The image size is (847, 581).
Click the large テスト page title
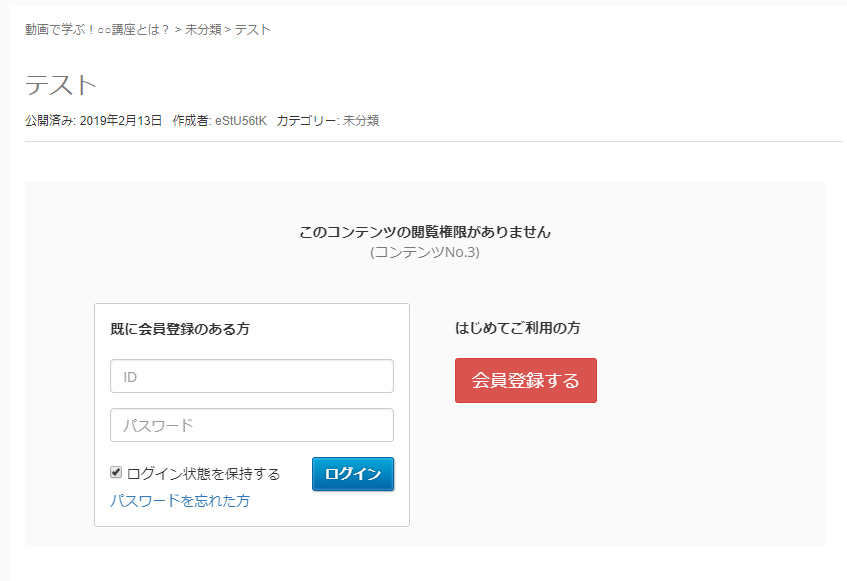(61, 84)
